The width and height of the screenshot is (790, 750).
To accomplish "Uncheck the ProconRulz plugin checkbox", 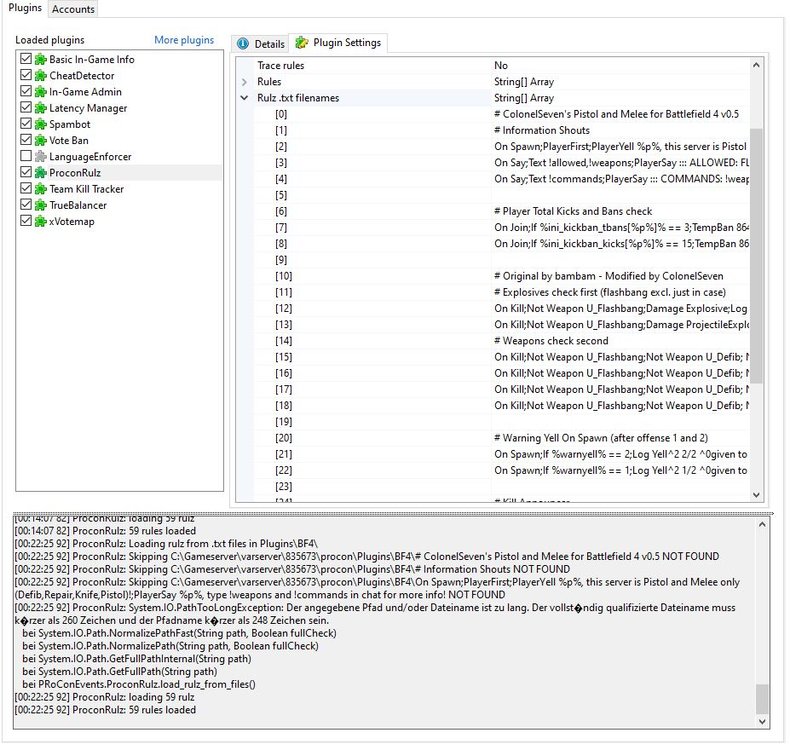I will pyautogui.click(x=26, y=173).
